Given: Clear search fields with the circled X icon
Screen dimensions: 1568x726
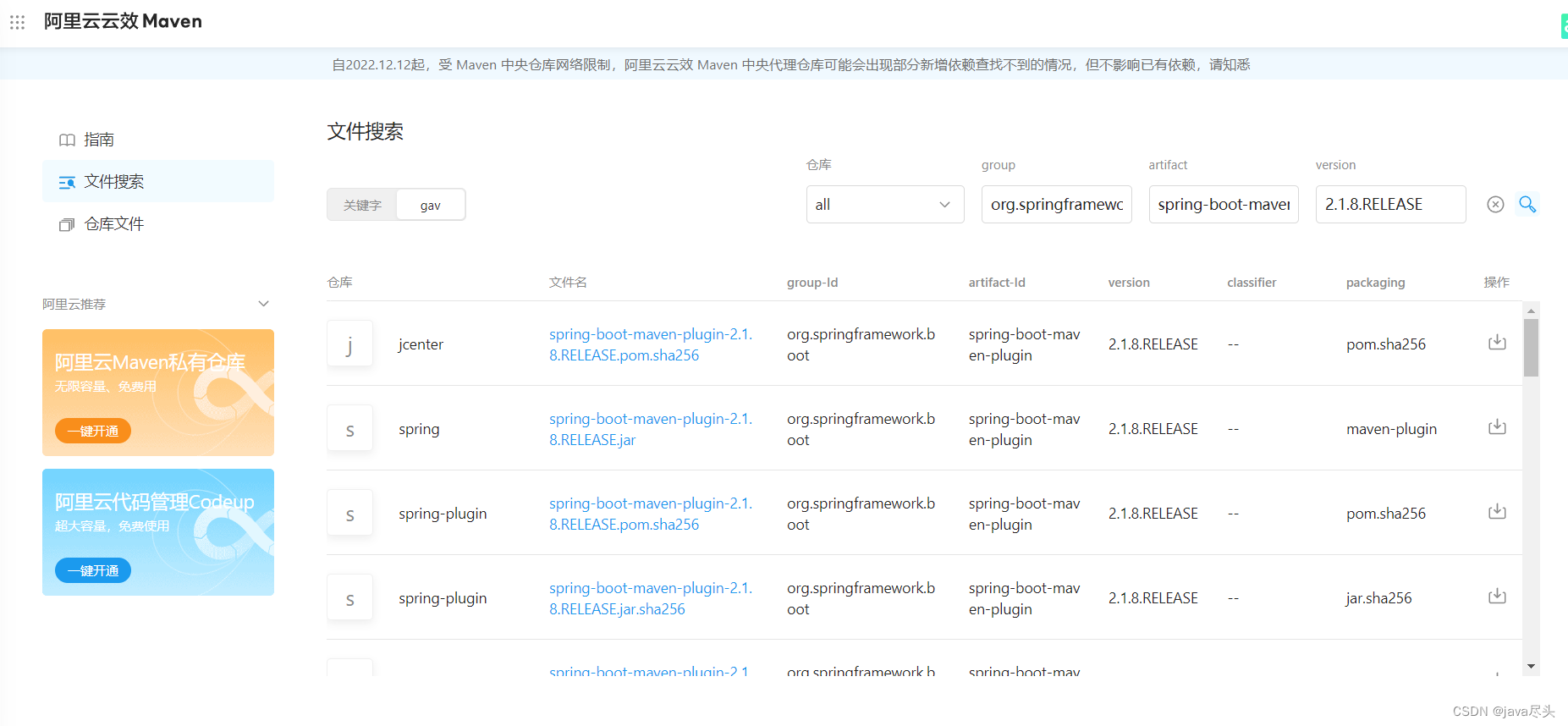Looking at the screenshot, I should coord(1495,204).
